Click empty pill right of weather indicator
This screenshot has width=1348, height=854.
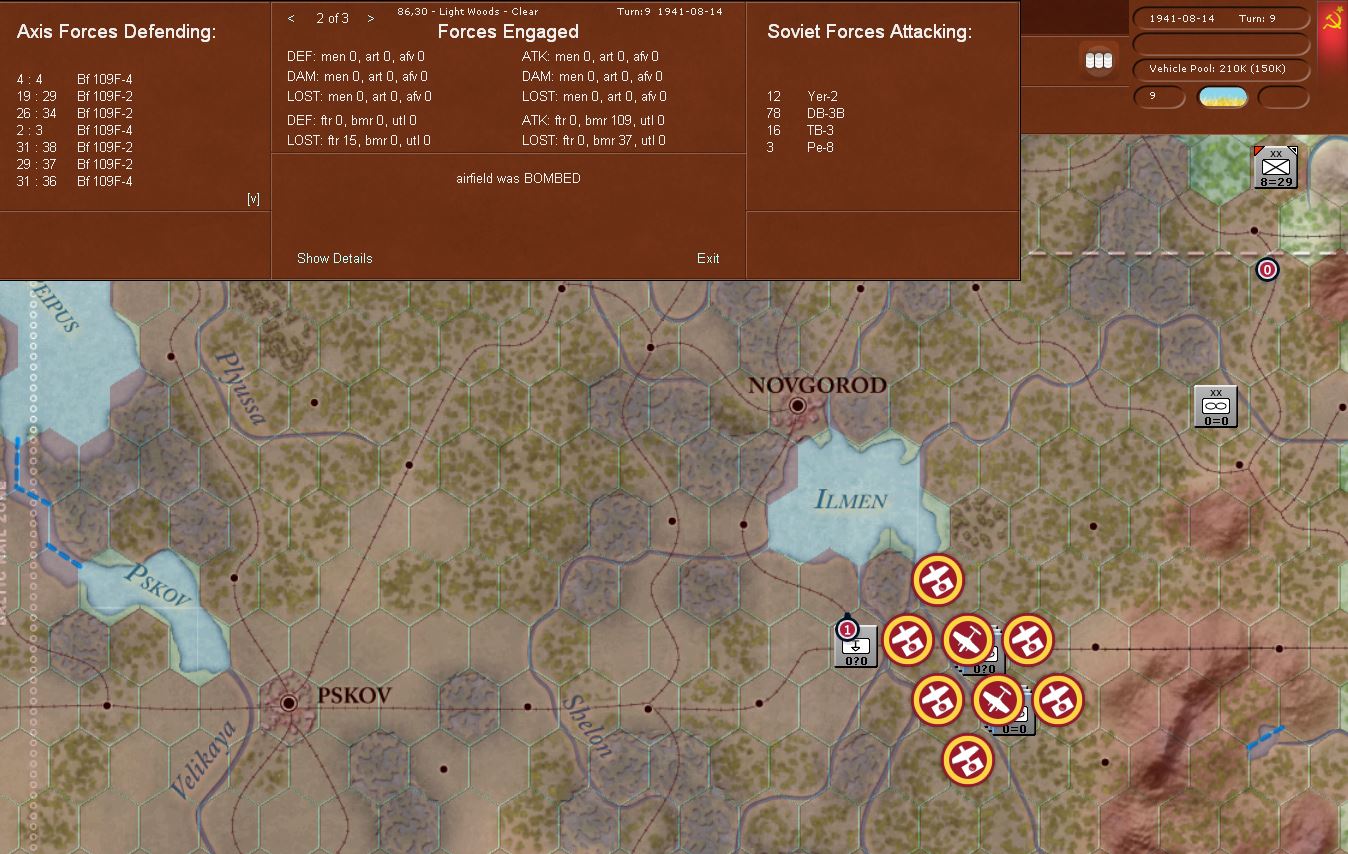coord(1283,97)
